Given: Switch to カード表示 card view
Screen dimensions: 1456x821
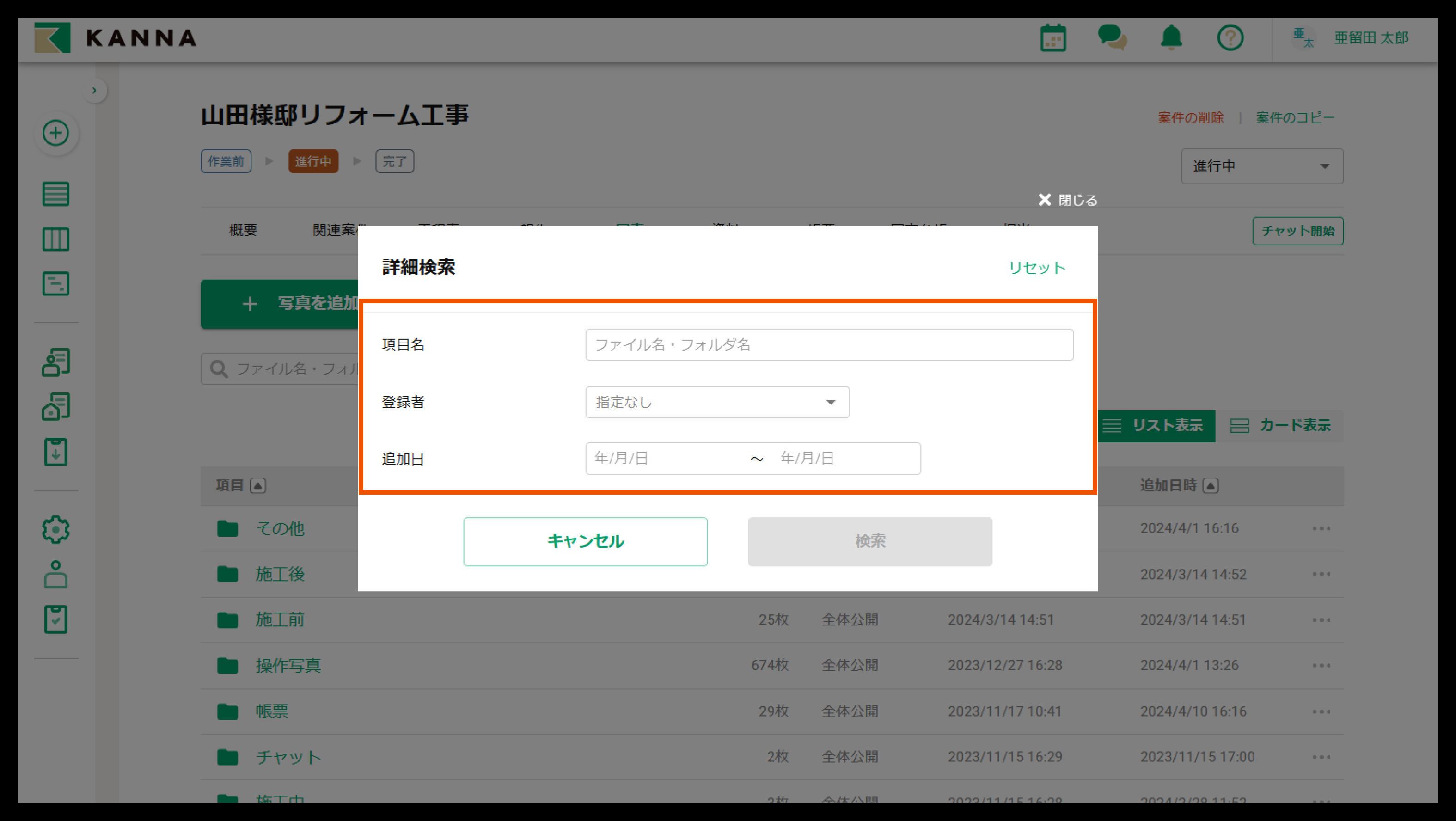Looking at the screenshot, I should 1281,426.
